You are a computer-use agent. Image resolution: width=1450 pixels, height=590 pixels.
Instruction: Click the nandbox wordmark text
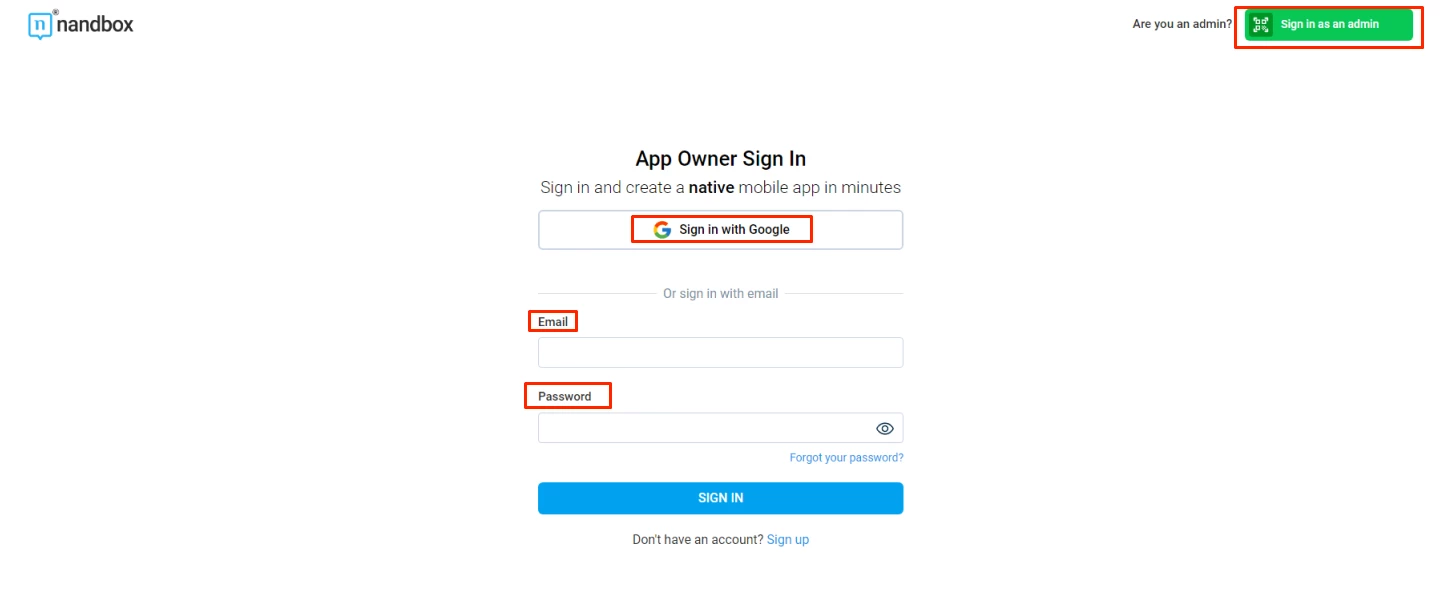(95, 24)
